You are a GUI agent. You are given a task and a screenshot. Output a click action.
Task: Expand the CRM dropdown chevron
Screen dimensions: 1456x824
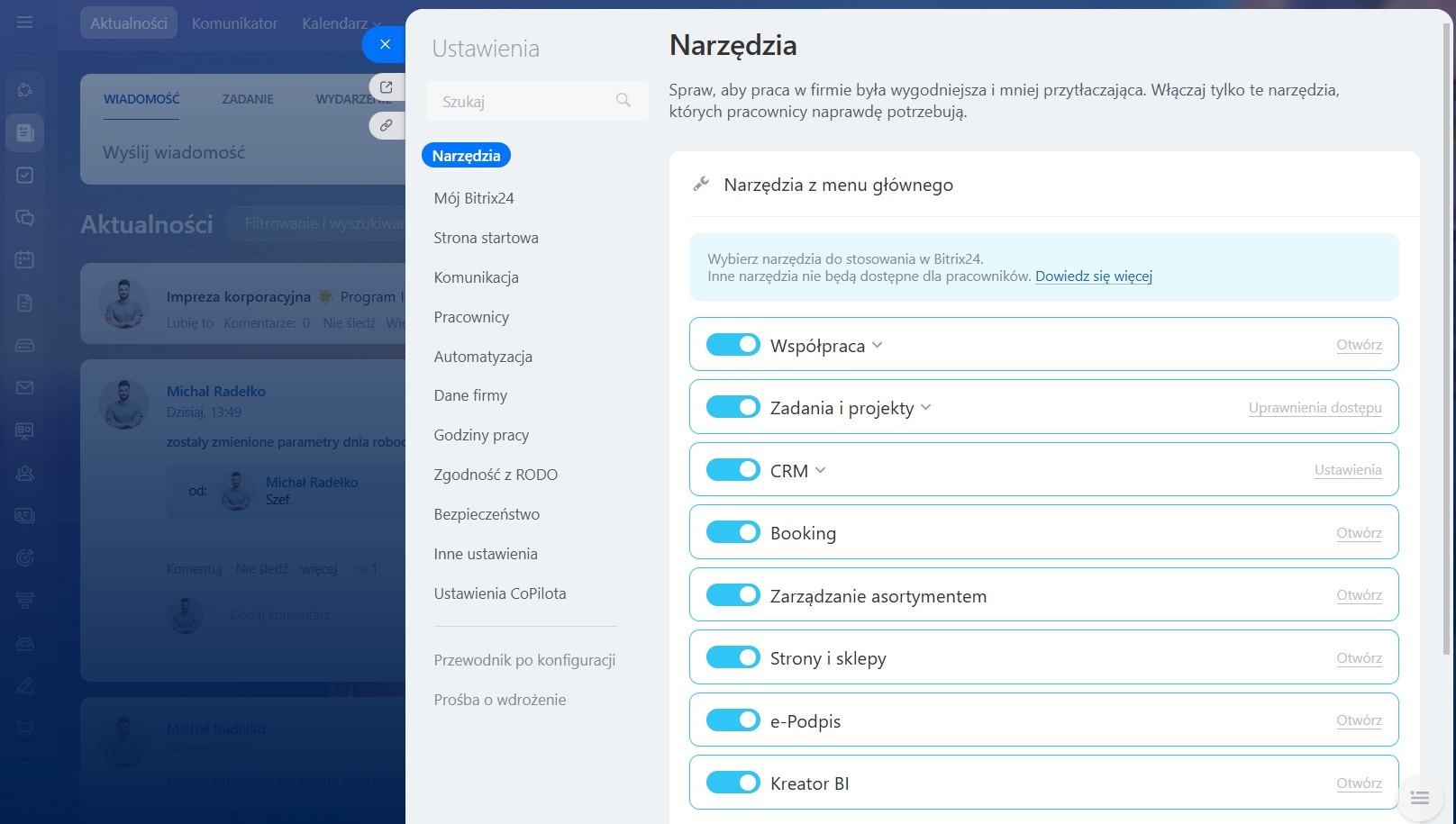[821, 470]
